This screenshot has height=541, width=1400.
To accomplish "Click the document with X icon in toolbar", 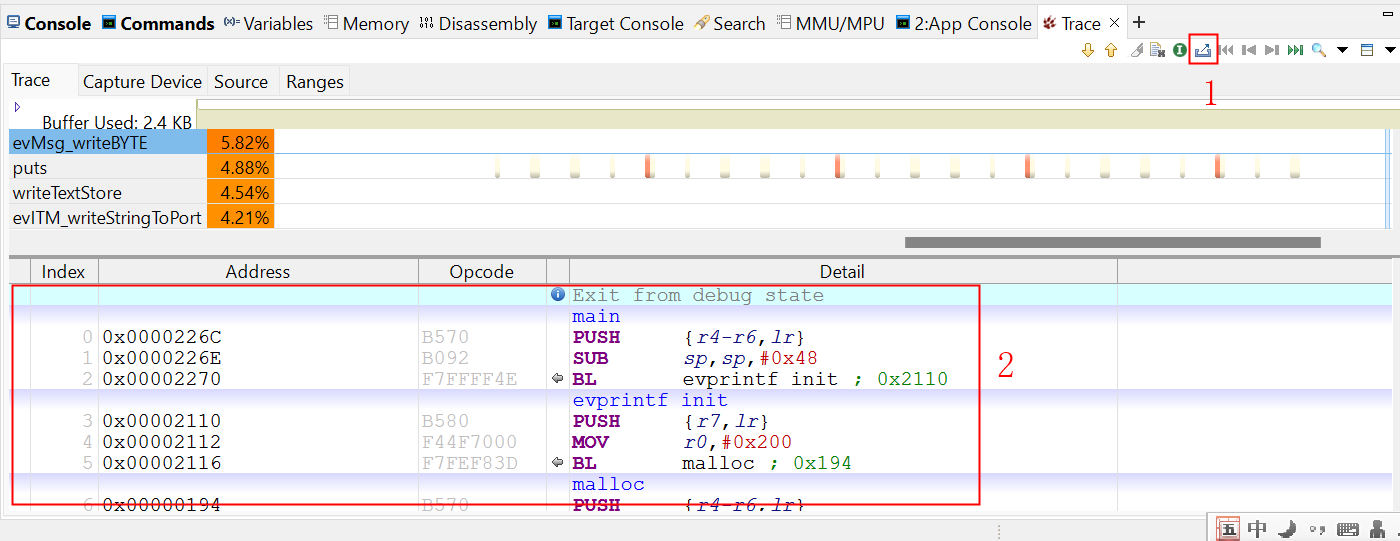I will (1157, 50).
